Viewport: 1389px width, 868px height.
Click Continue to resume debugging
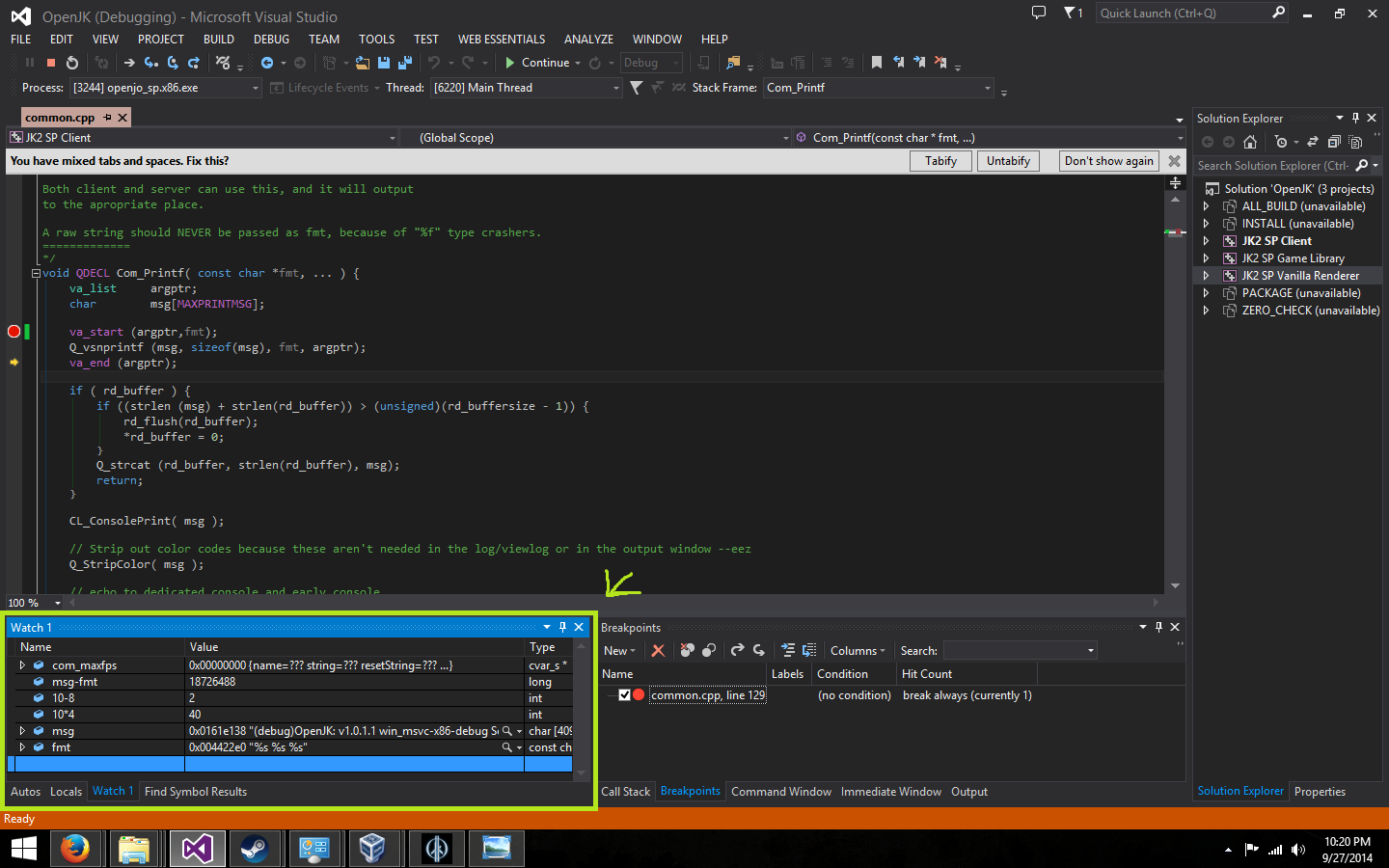[x=538, y=63]
